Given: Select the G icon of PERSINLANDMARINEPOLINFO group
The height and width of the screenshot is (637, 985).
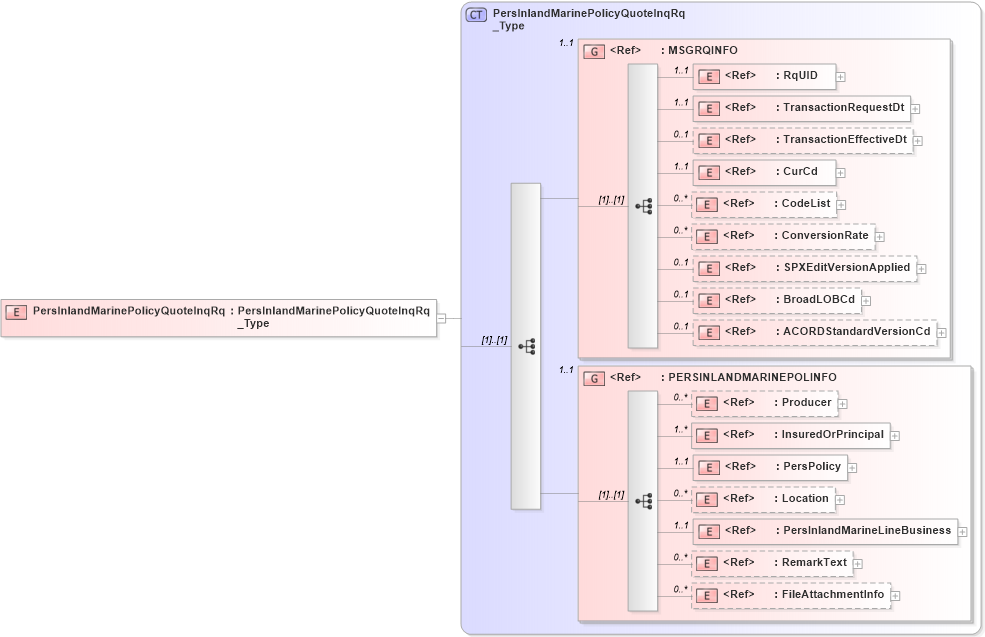Looking at the screenshot, I should pyautogui.click(x=591, y=377).
